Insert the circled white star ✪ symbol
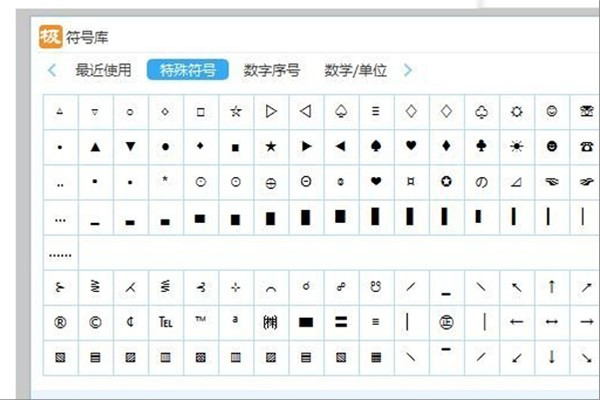 (x=446, y=182)
